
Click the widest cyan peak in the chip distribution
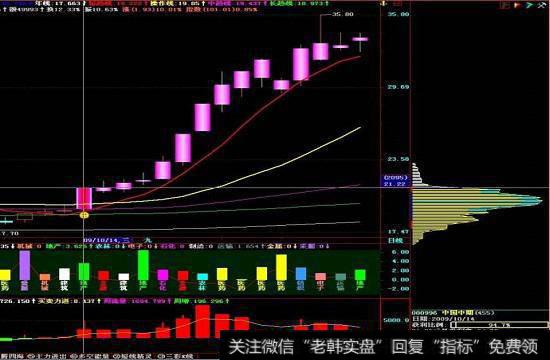(x=477, y=200)
